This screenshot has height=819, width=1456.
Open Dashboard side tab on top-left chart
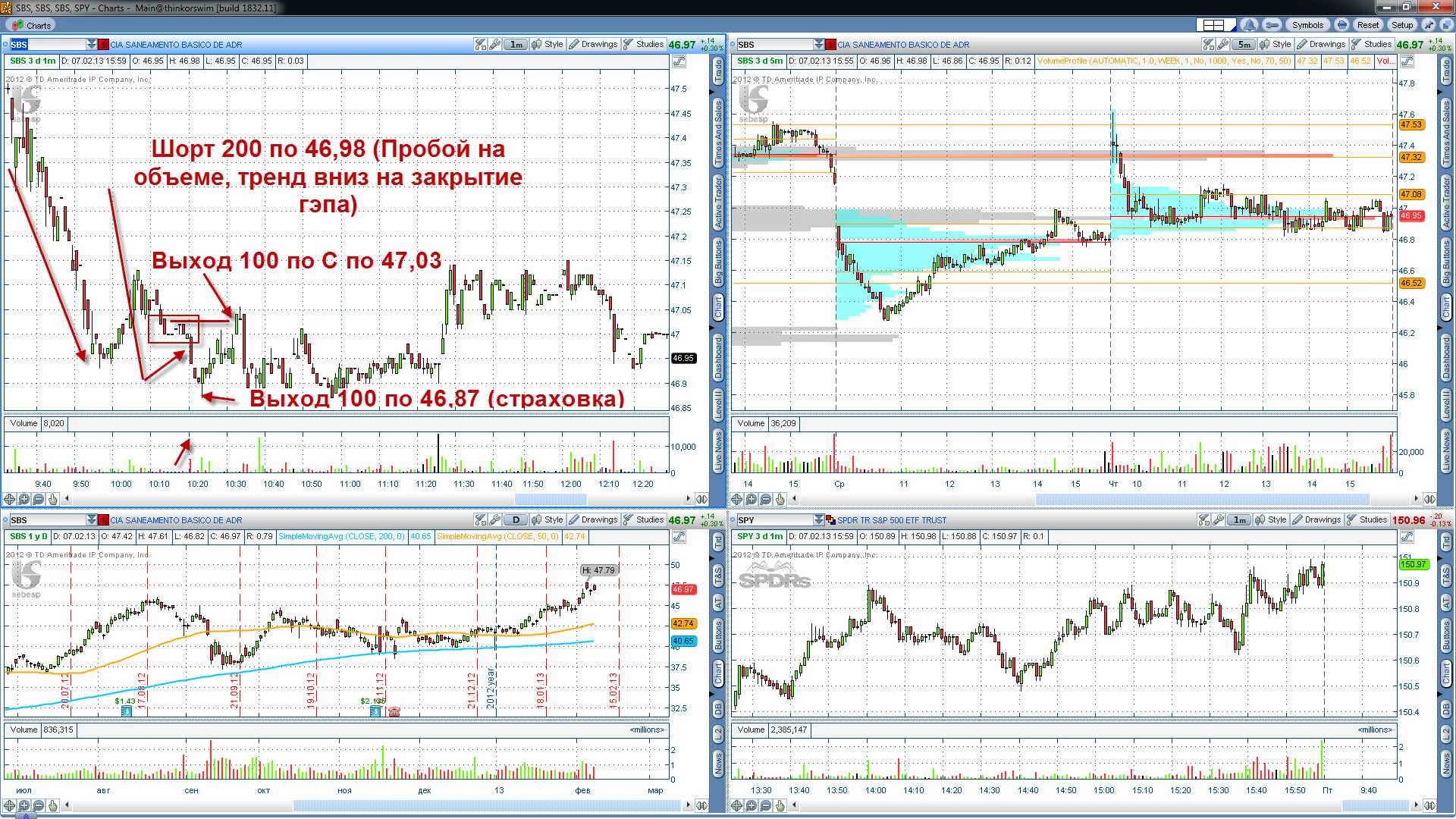point(718,357)
